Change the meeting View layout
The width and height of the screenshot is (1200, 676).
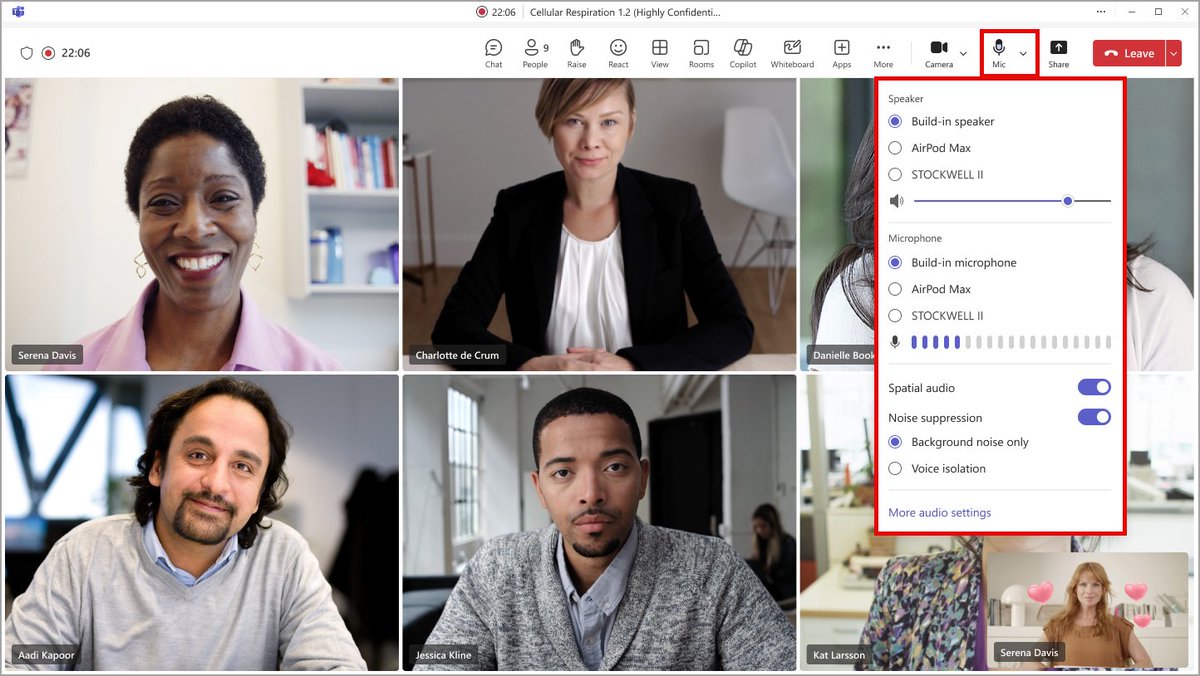coord(660,54)
